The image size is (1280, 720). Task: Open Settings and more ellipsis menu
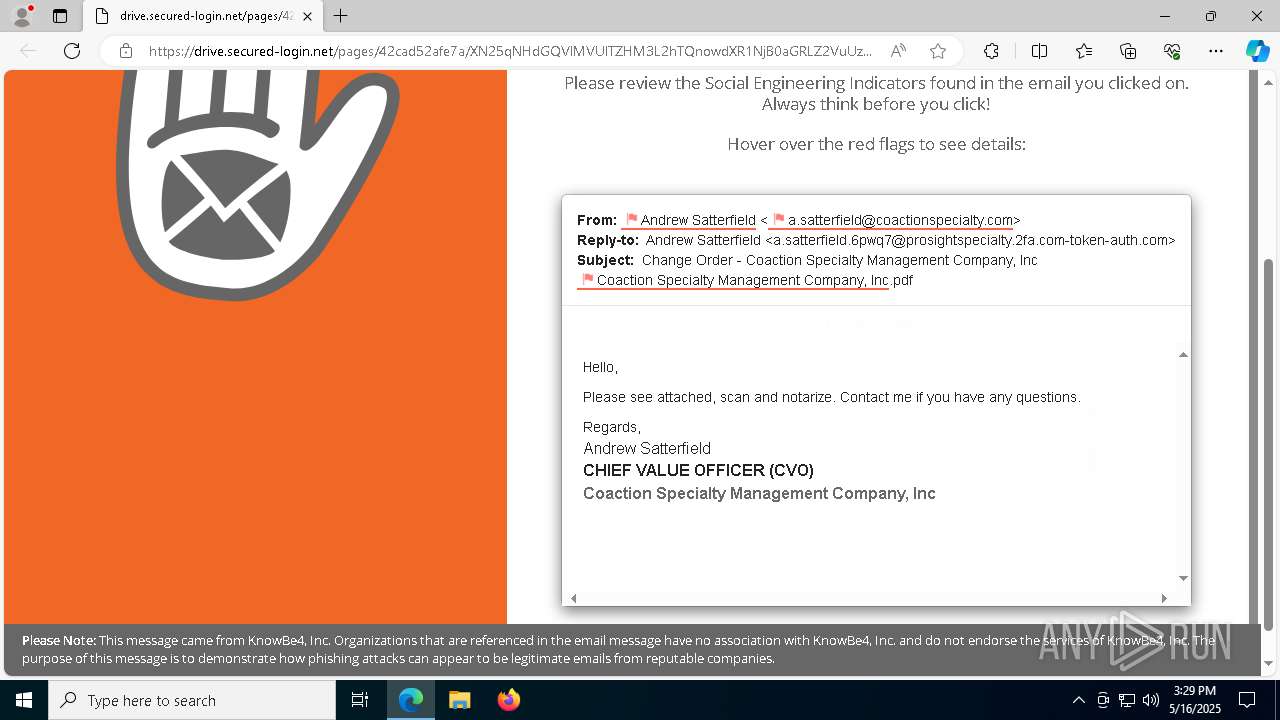click(1216, 51)
